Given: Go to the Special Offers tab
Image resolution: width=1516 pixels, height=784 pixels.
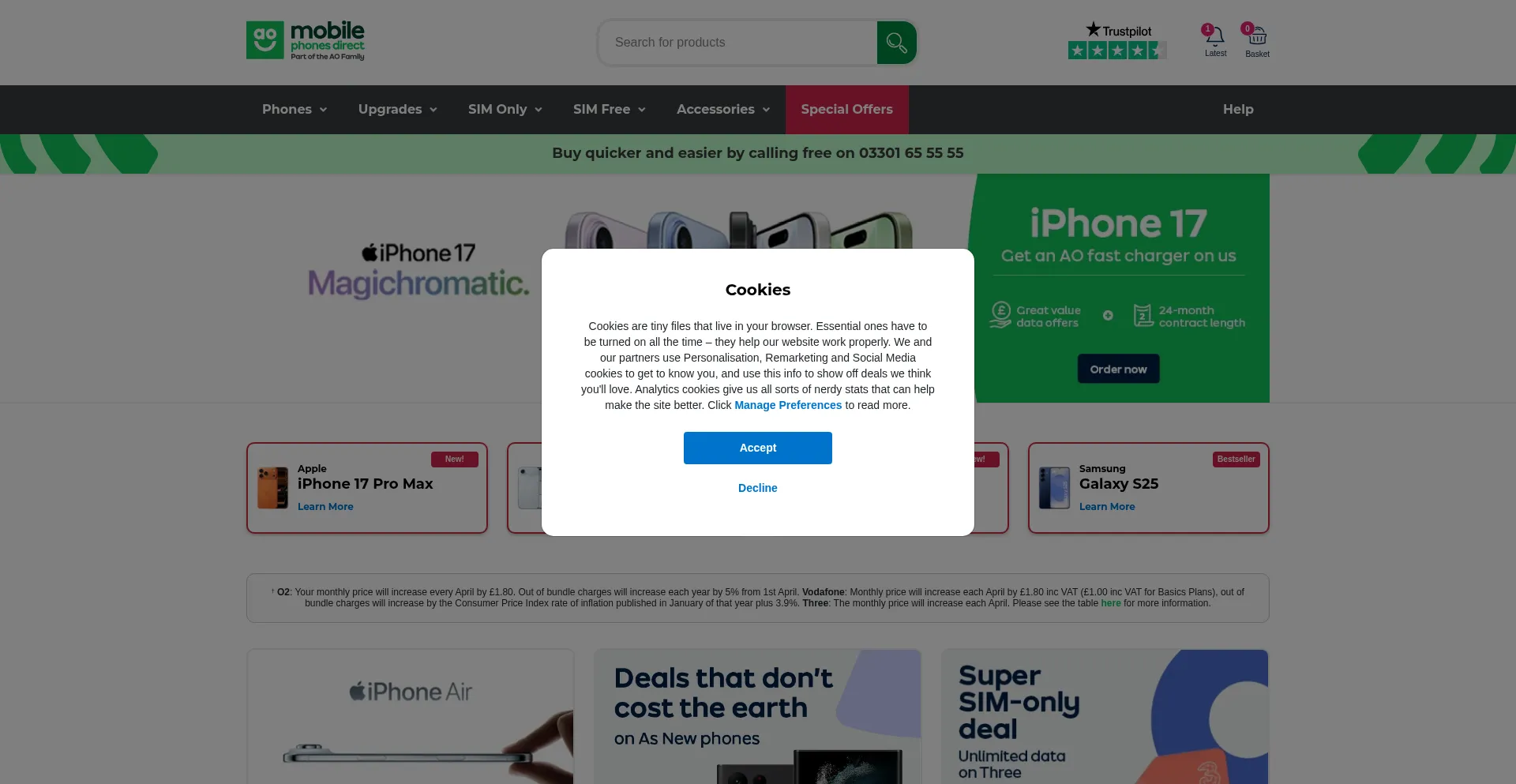Looking at the screenshot, I should click(846, 110).
